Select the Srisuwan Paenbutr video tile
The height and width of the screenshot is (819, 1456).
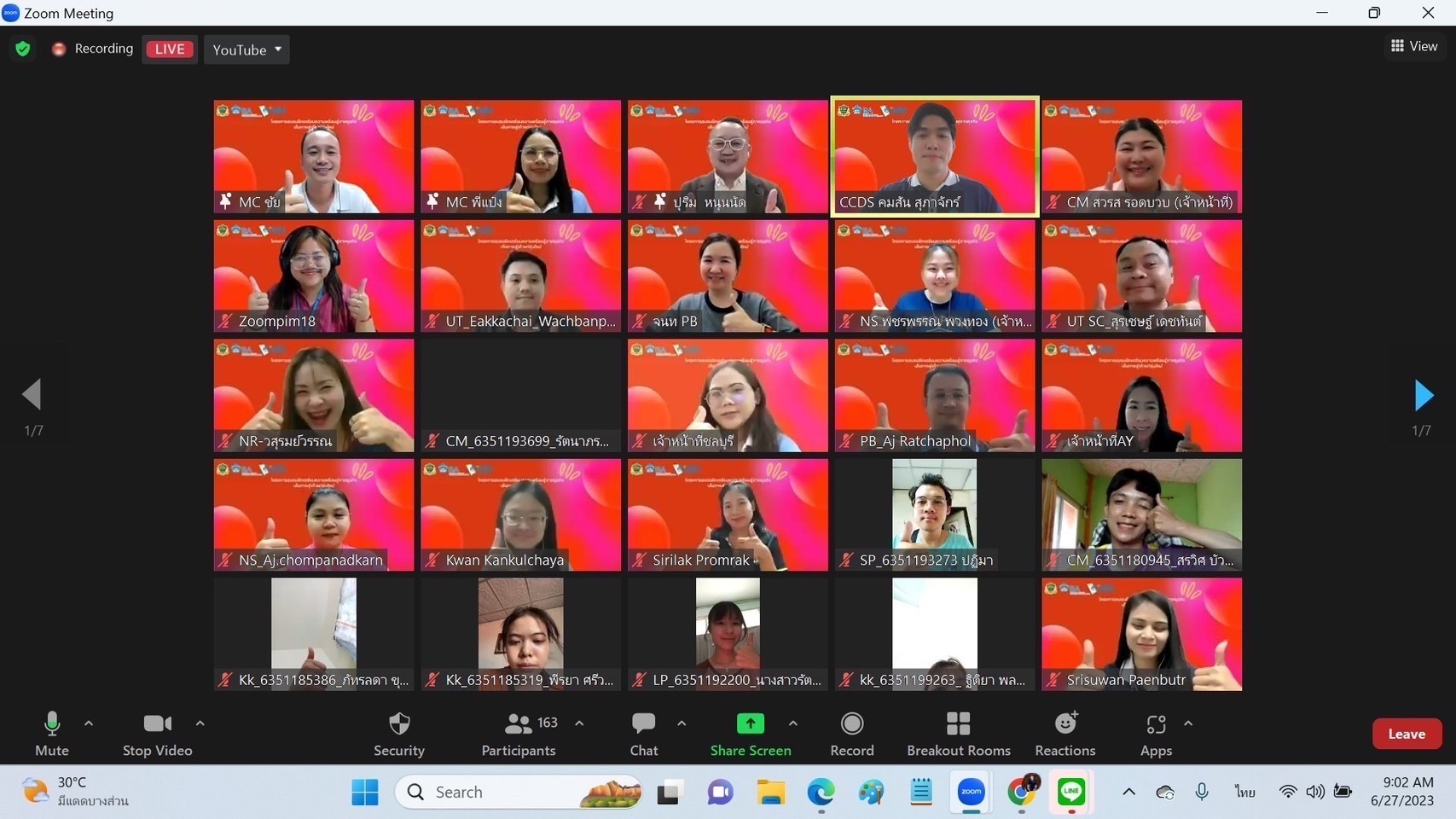pyautogui.click(x=1141, y=635)
